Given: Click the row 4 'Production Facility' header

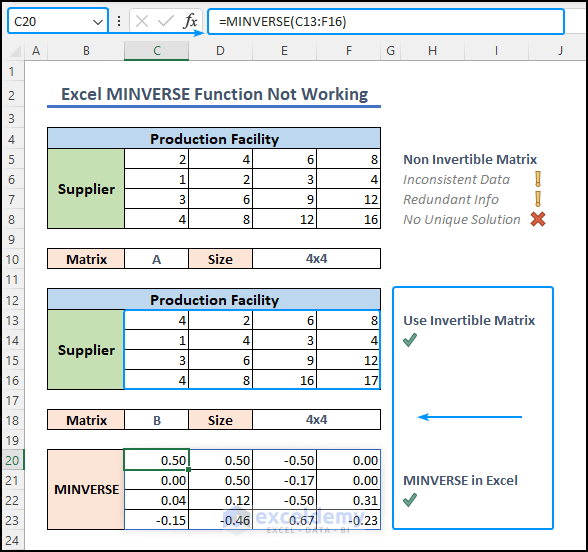Looking at the screenshot, I should [x=214, y=139].
